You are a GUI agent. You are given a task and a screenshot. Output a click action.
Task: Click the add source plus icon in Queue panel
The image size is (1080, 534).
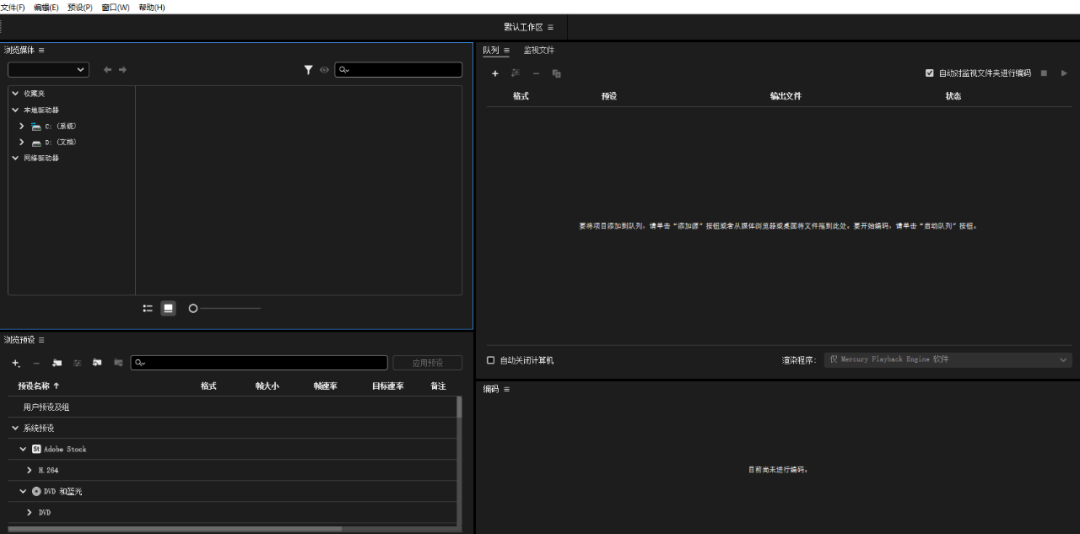pyautogui.click(x=495, y=73)
